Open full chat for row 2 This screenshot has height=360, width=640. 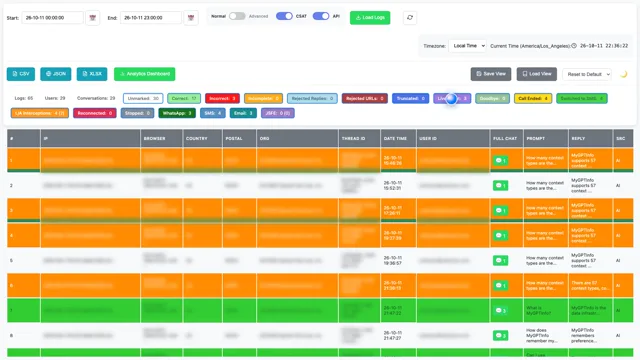tap(500, 185)
